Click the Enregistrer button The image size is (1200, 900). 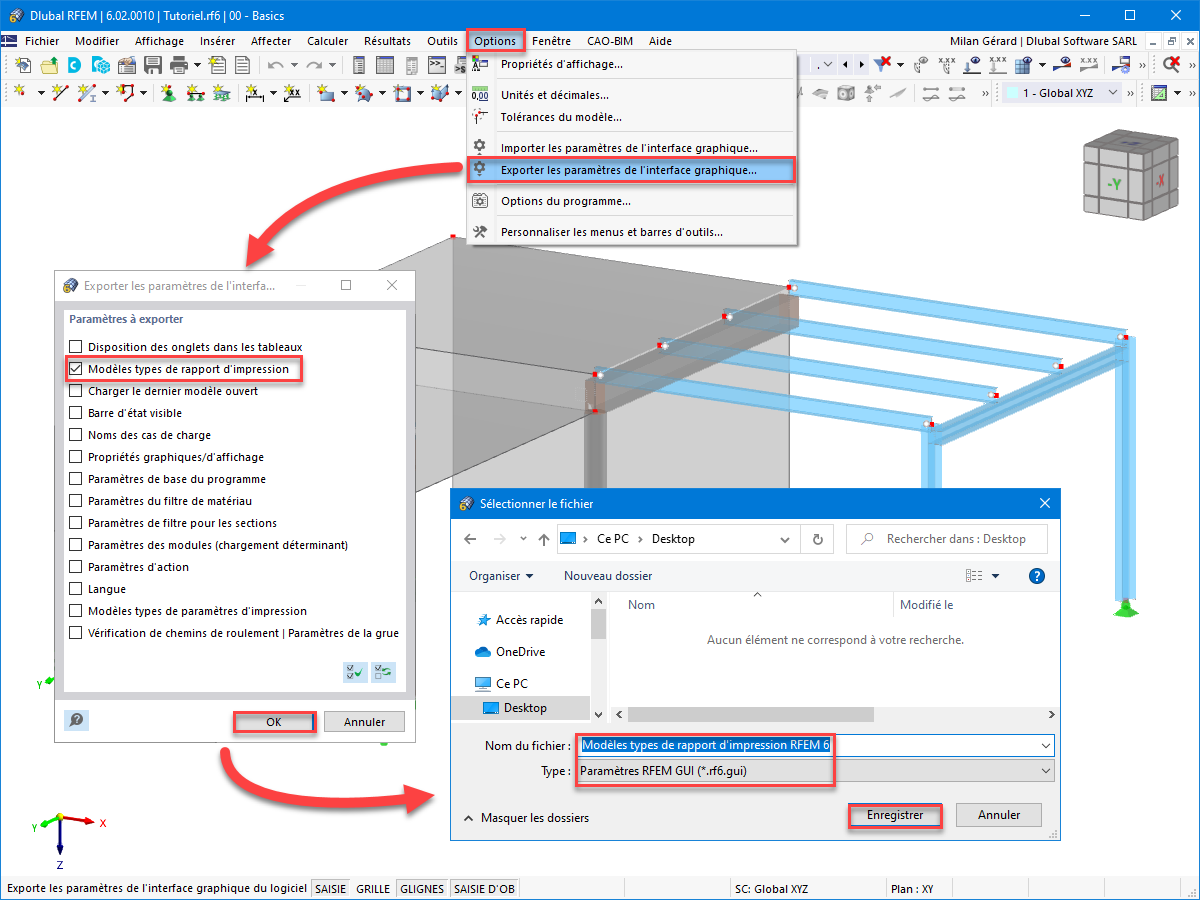pos(895,815)
